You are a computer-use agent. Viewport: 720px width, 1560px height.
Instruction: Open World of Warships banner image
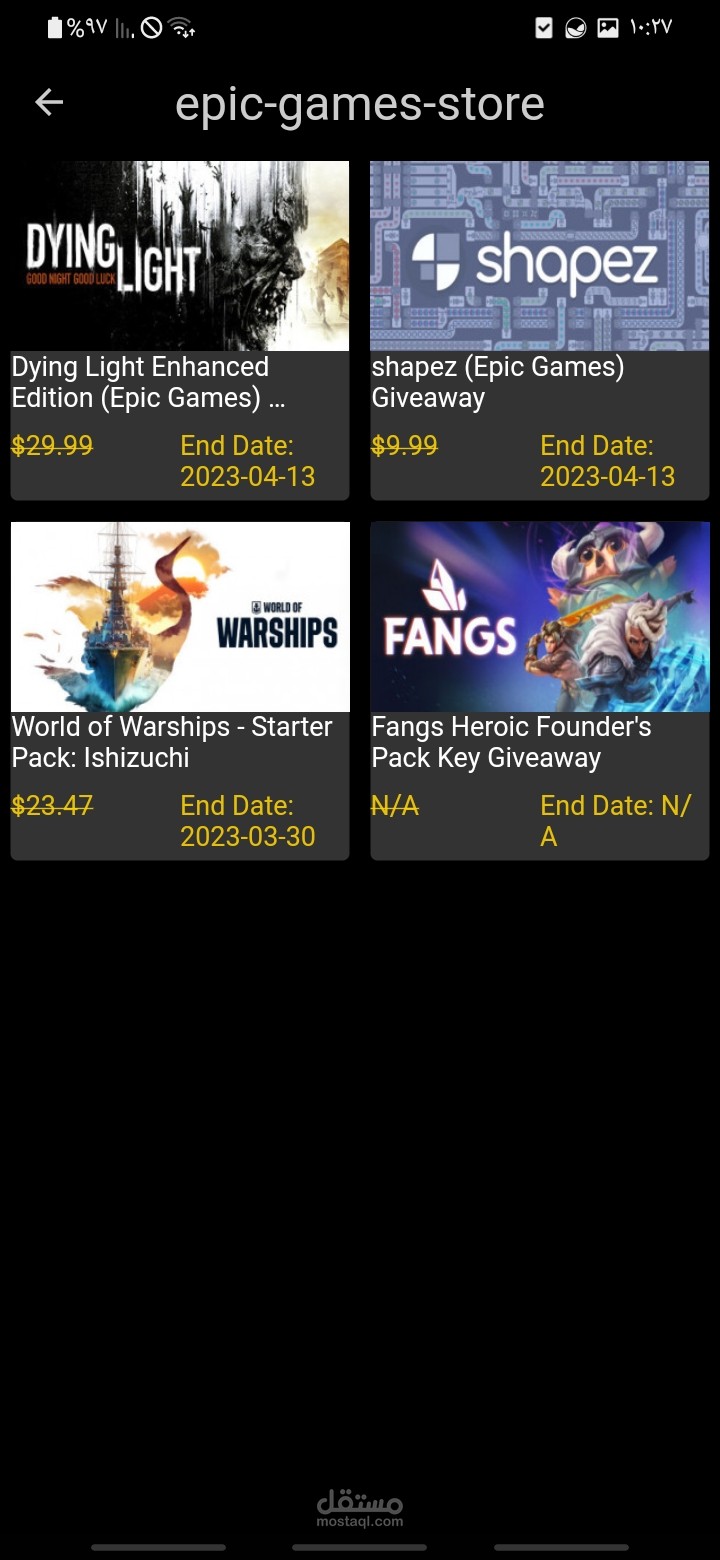pos(180,616)
